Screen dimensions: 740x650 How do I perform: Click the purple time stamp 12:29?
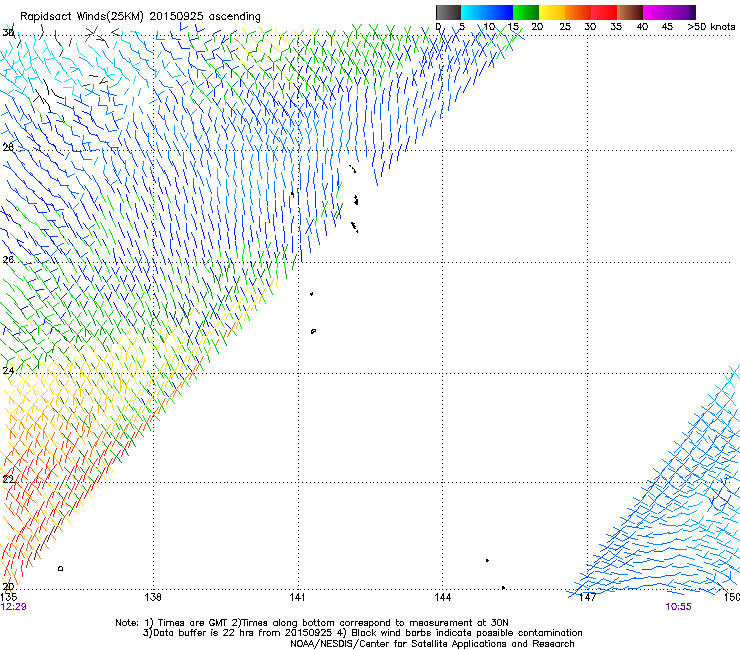click(x=14, y=607)
